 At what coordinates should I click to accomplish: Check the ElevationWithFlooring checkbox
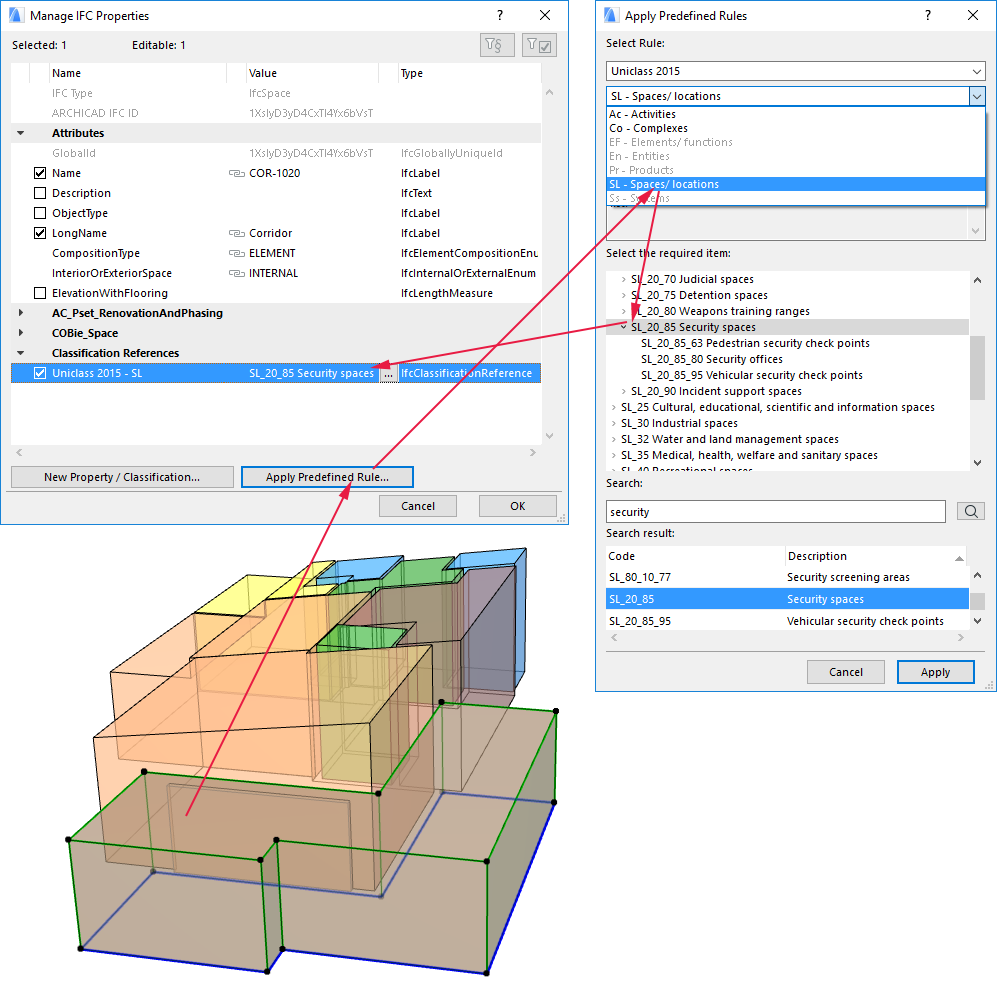pyautogui.click(x=40, y=293)
